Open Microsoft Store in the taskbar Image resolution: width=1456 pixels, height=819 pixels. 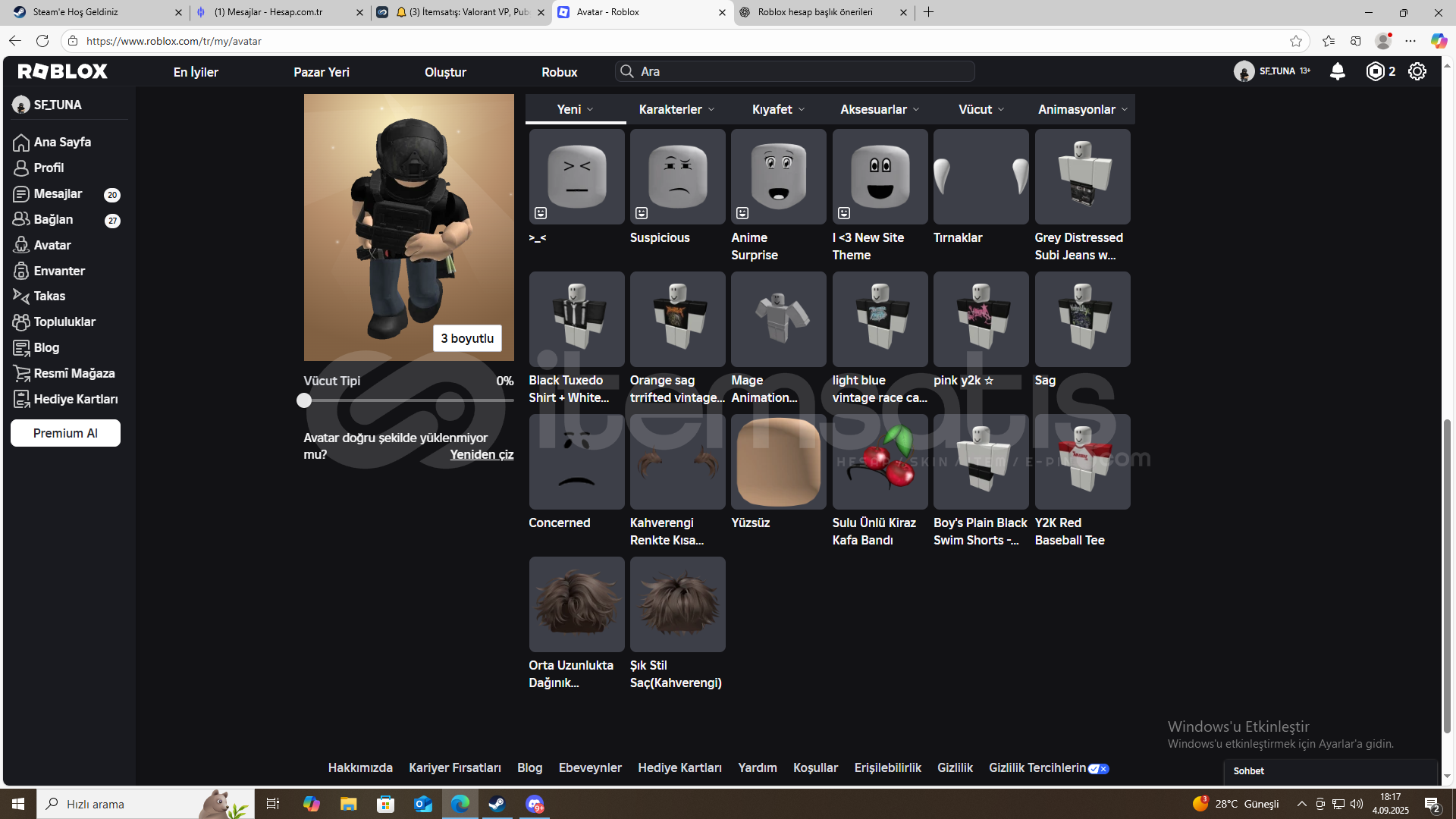pyautogui.click(x=386, y=804)
